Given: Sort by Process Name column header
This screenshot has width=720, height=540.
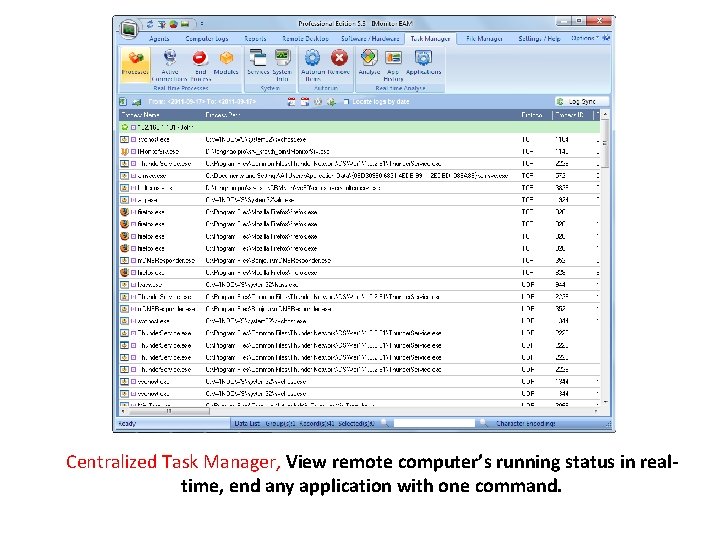Looking at the screenshot, I should [x=161, y=115].
